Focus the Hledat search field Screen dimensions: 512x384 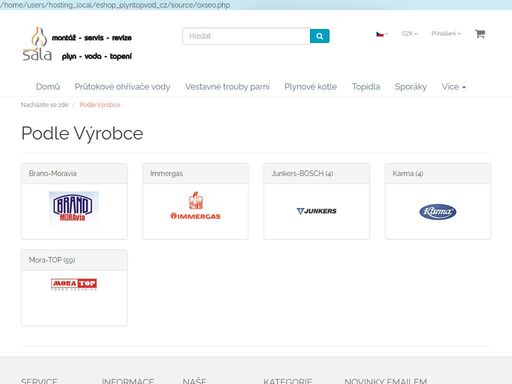tap(246, 36)
